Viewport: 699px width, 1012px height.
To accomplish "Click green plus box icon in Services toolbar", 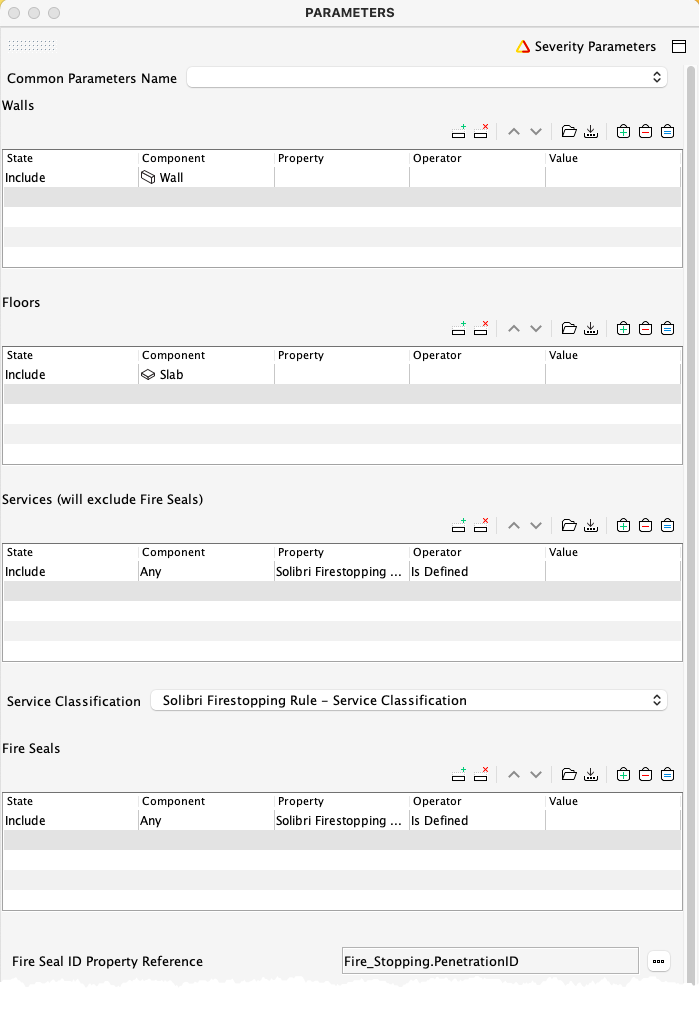I will [623, 525].
